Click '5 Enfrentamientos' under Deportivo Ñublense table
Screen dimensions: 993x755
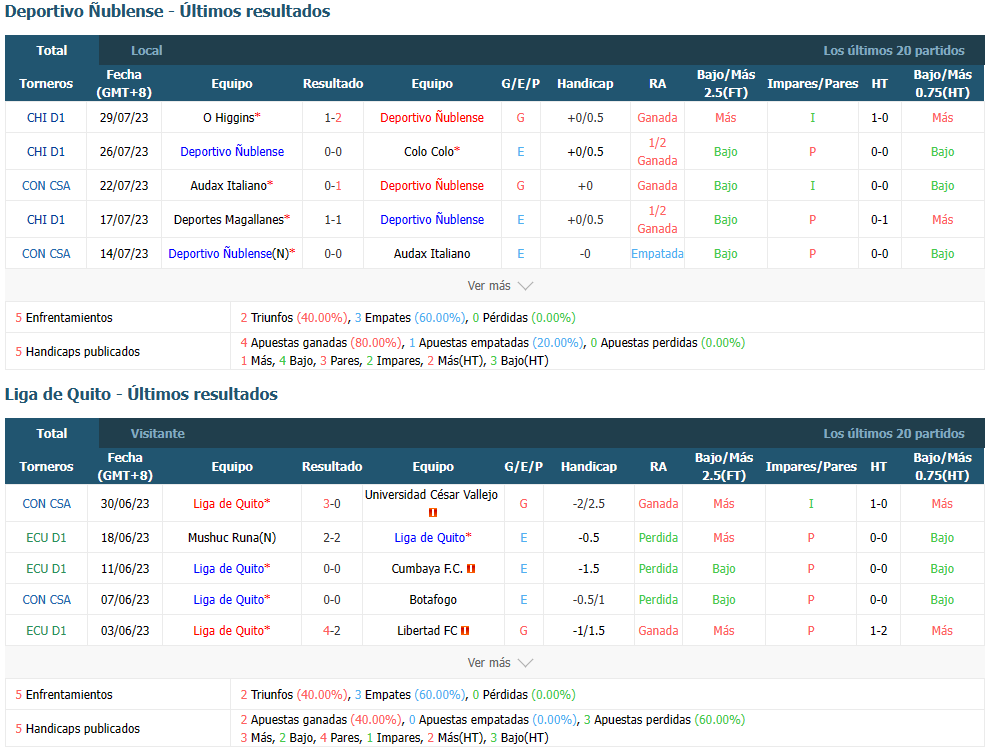[x=64, y=318]
